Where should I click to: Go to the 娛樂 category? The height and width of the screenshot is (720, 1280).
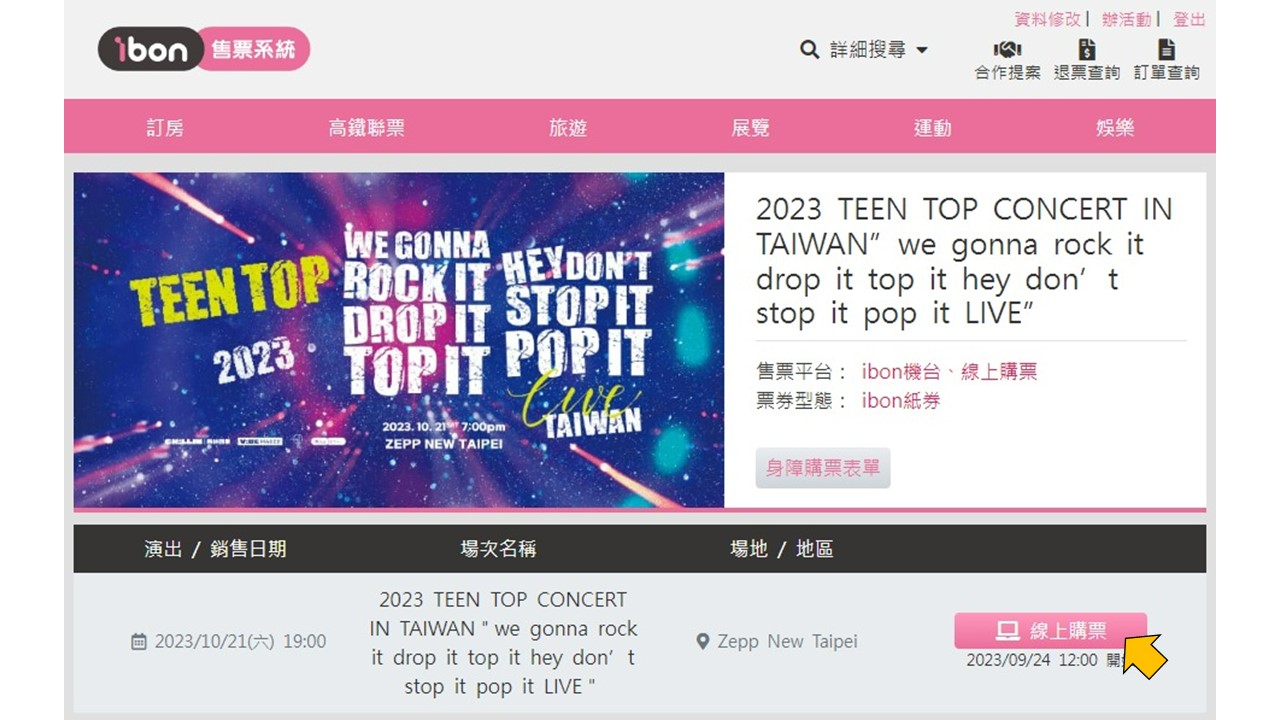click(1114, 127)
